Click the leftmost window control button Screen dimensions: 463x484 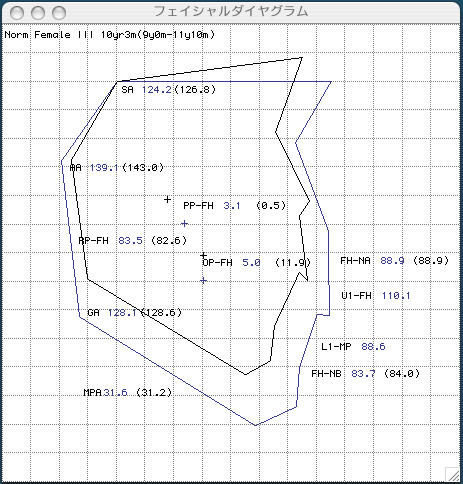17,13
